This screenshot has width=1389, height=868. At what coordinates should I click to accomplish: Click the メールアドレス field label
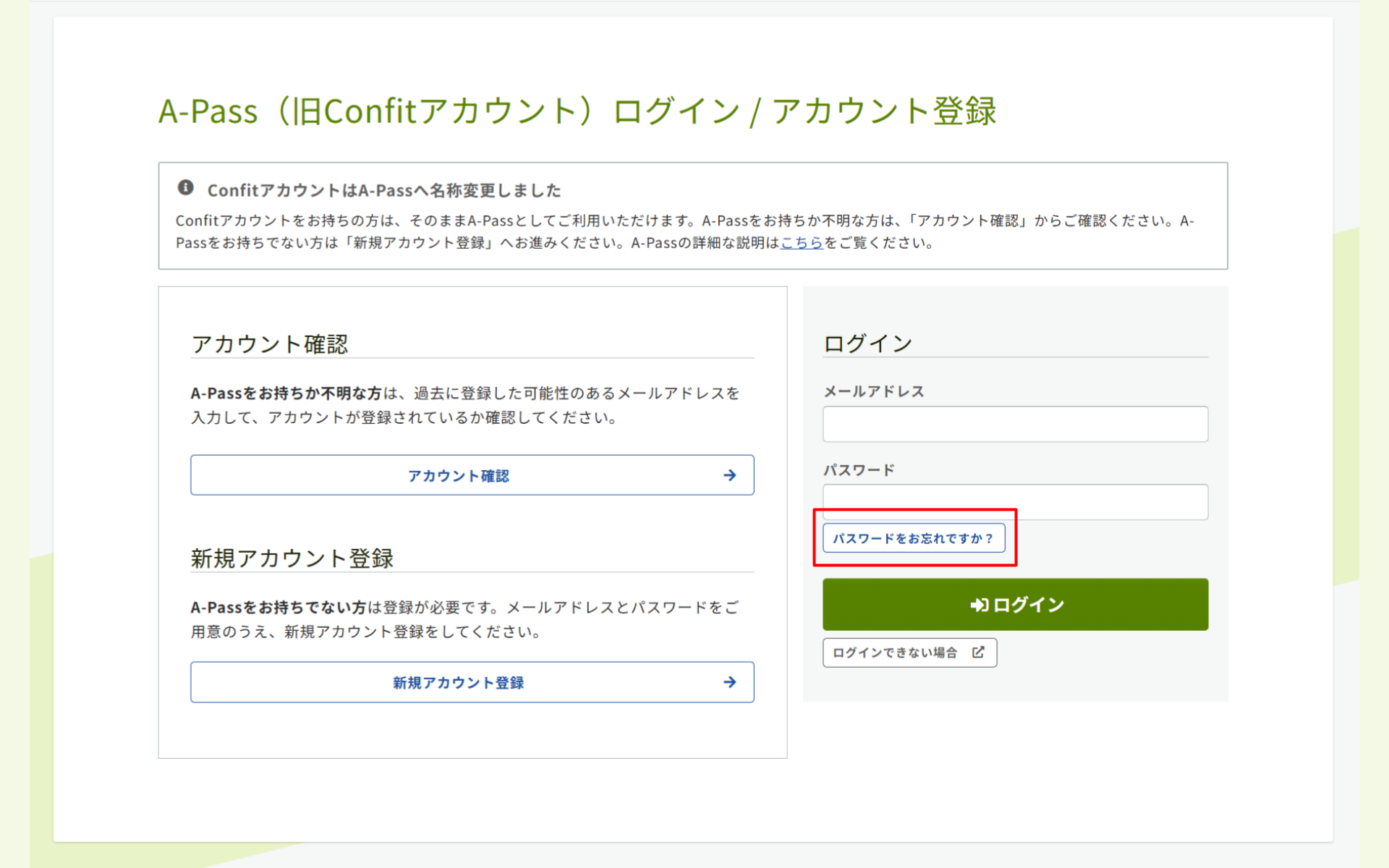coord(873,391)
